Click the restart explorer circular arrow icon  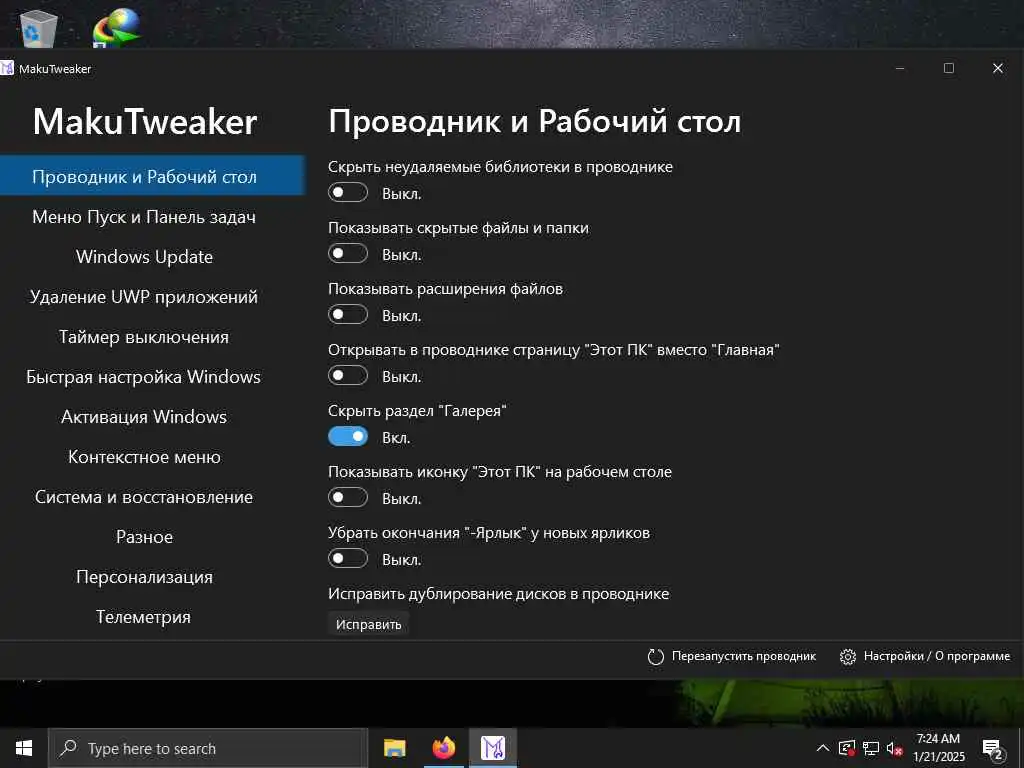[x=656, y=657]
